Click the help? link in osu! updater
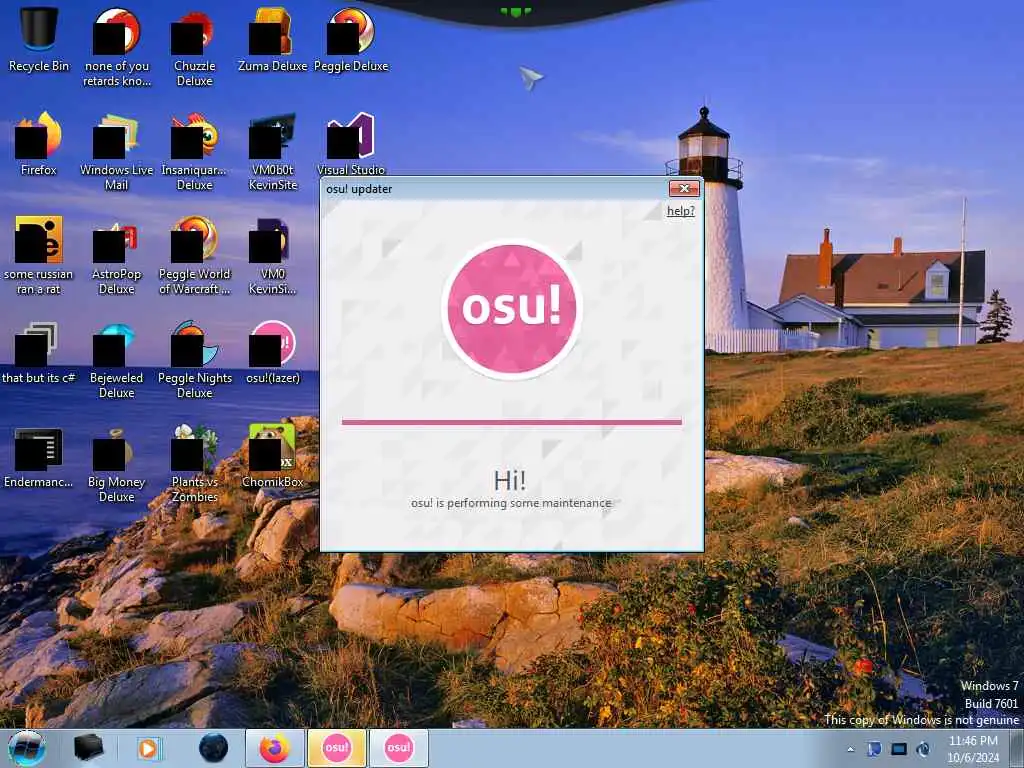 point(680,210)
